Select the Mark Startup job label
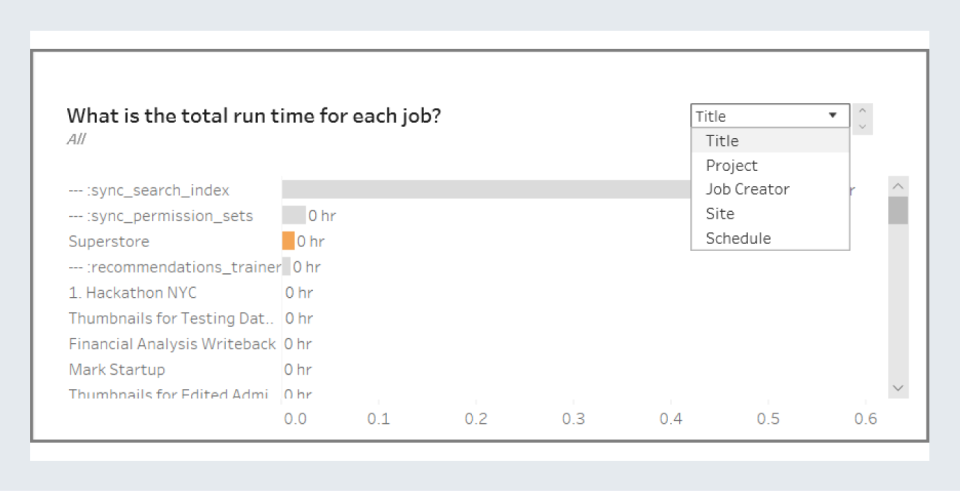The width and height of the screenshot is (960, 491). tap(117, 370)
